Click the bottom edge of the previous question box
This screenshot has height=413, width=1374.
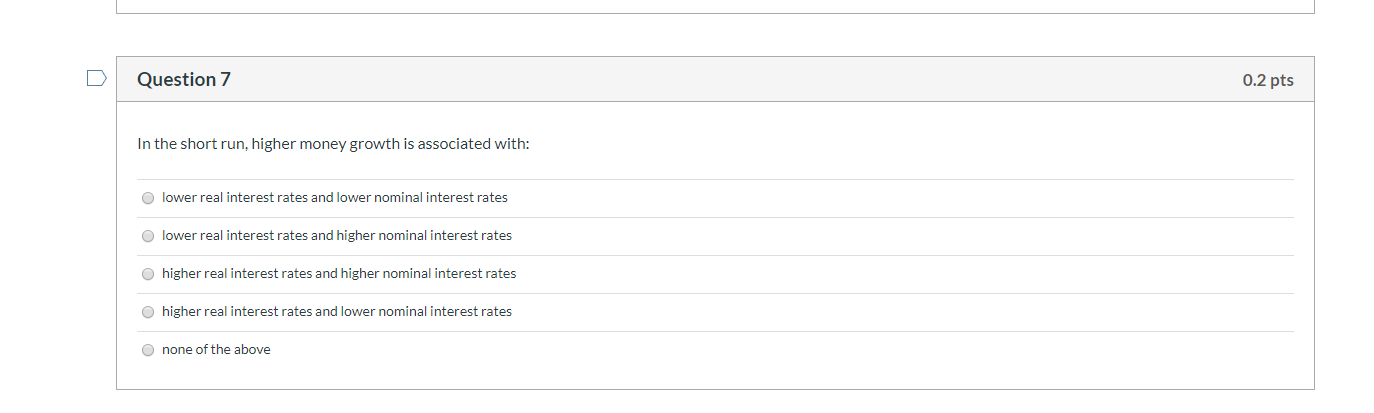click(715, 12)
